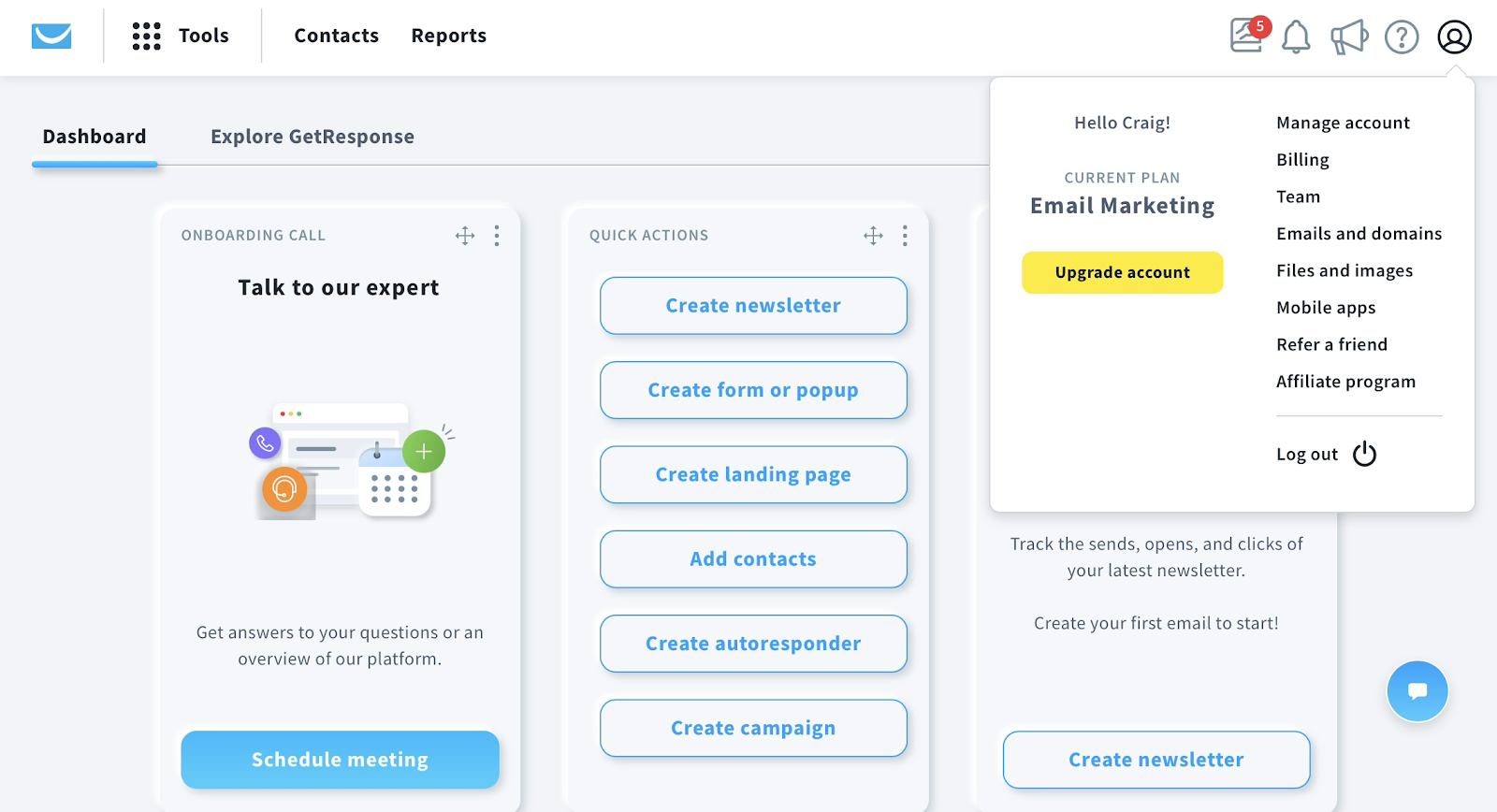
Task: Open the Reports menu
Action: coord(448,36)
